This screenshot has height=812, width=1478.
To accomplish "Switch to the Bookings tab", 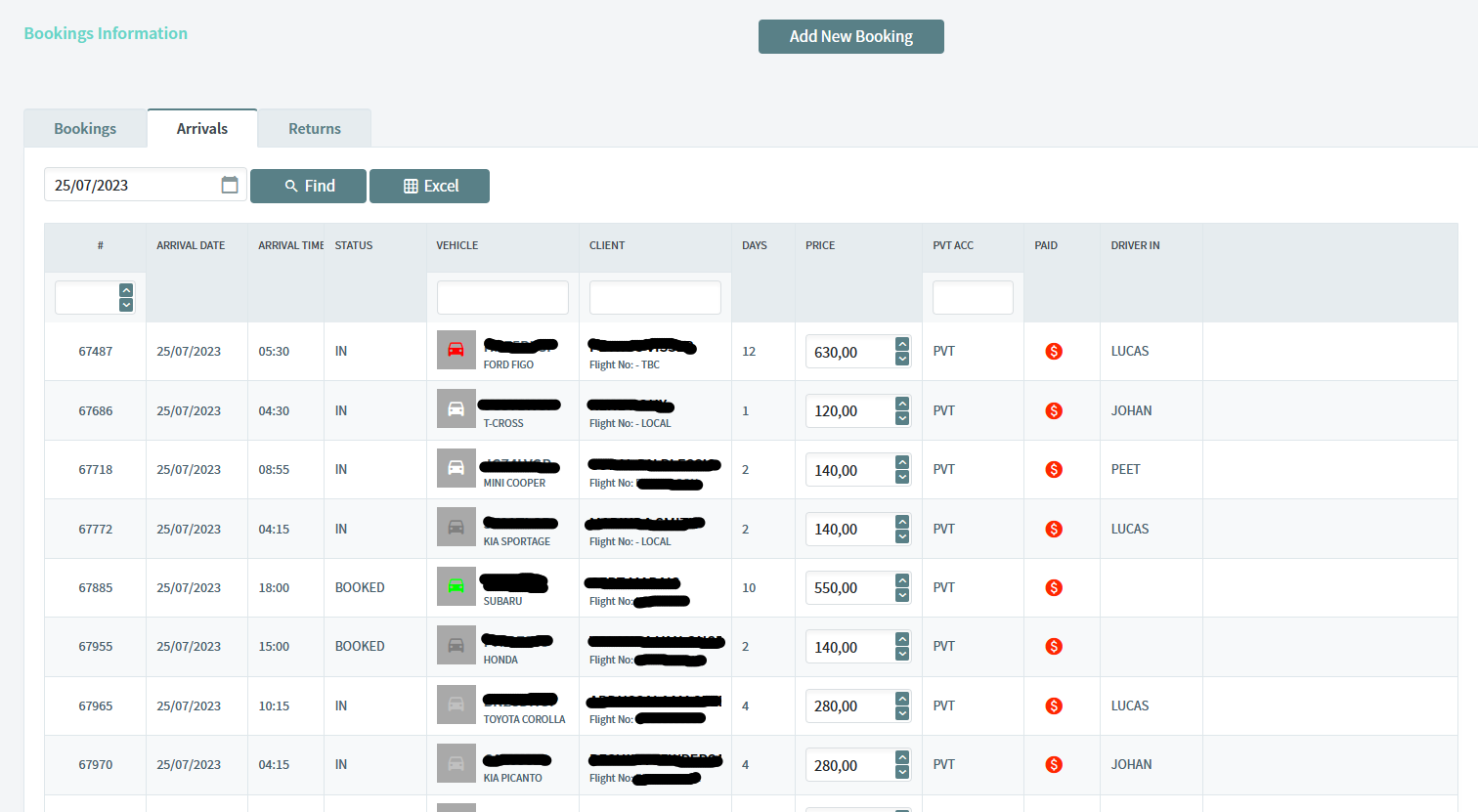I will (85, 129).
